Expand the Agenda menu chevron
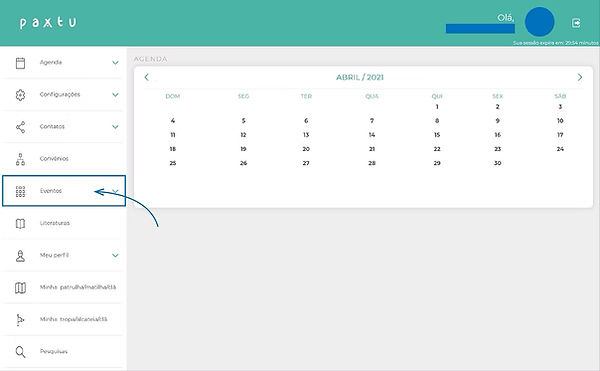Image resolution: width=600 pixels, height=371 pixels. click(x=115, y=62)
